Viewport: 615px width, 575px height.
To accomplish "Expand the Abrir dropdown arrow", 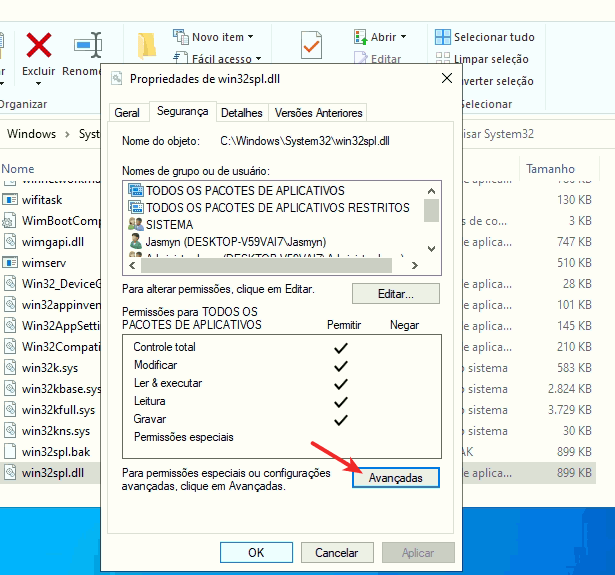I will click(404, 37).
